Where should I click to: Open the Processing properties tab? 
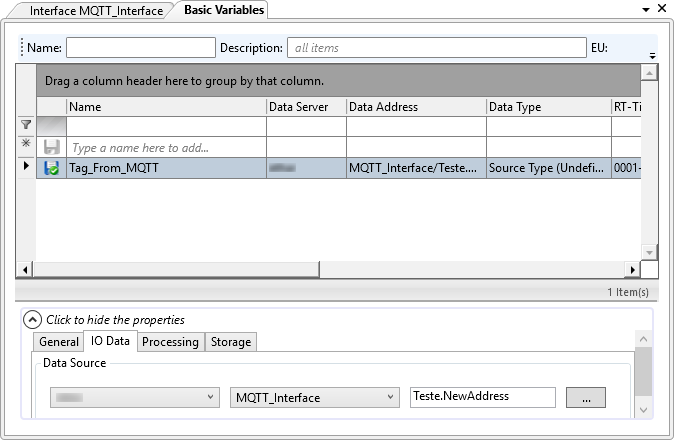tap(170, 342)
